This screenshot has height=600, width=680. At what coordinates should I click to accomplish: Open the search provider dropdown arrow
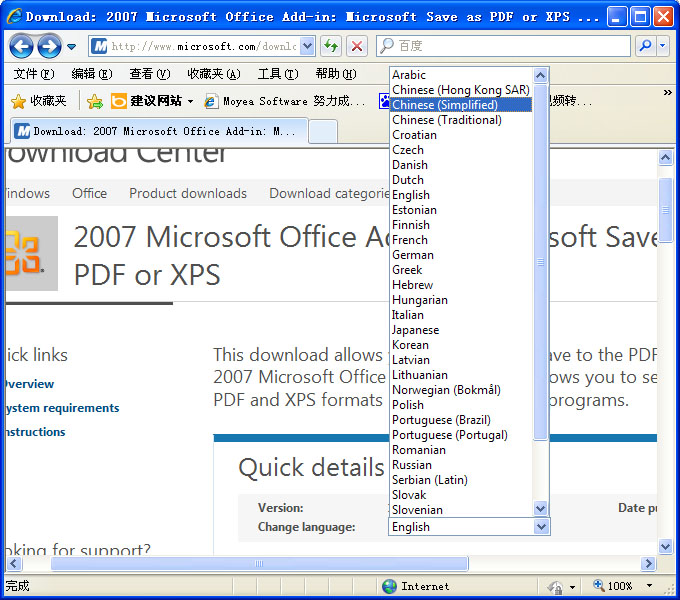(663, 46)
